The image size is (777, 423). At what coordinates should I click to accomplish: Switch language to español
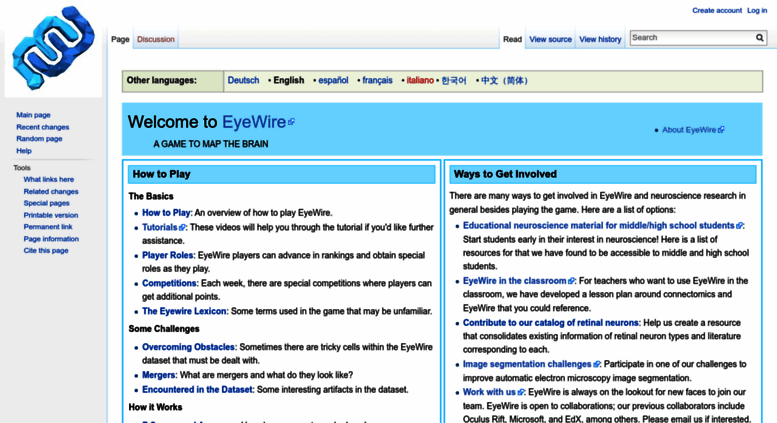point(333,80)
